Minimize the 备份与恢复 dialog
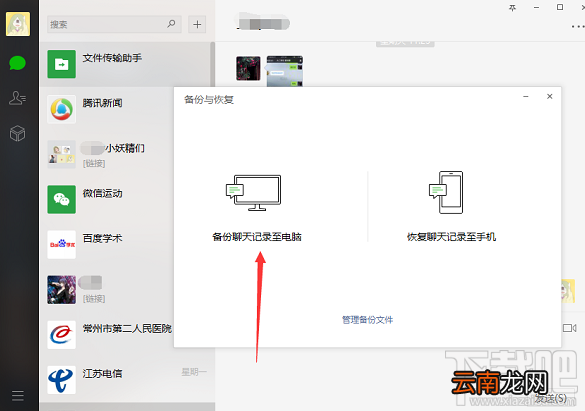 [x=526, y=97]
